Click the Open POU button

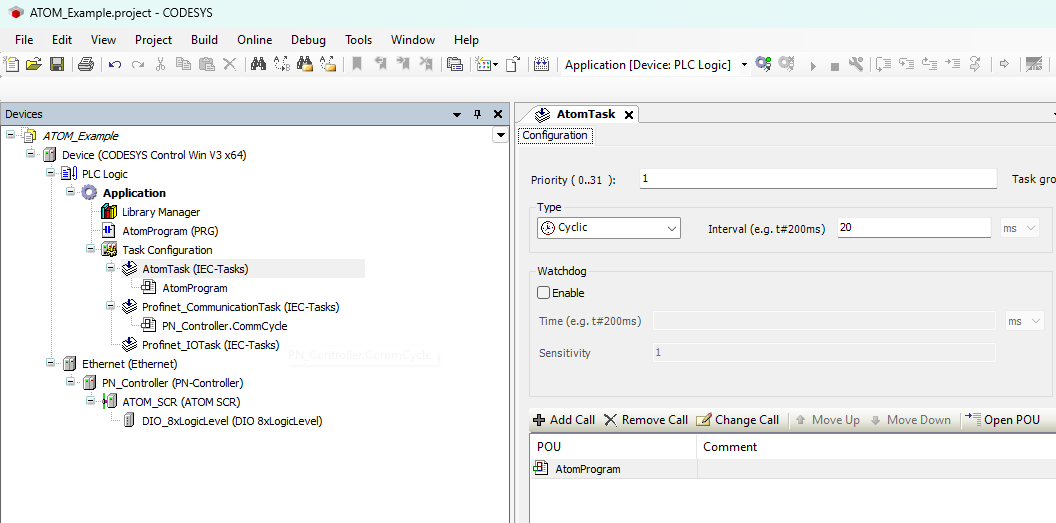point(1002,420)
